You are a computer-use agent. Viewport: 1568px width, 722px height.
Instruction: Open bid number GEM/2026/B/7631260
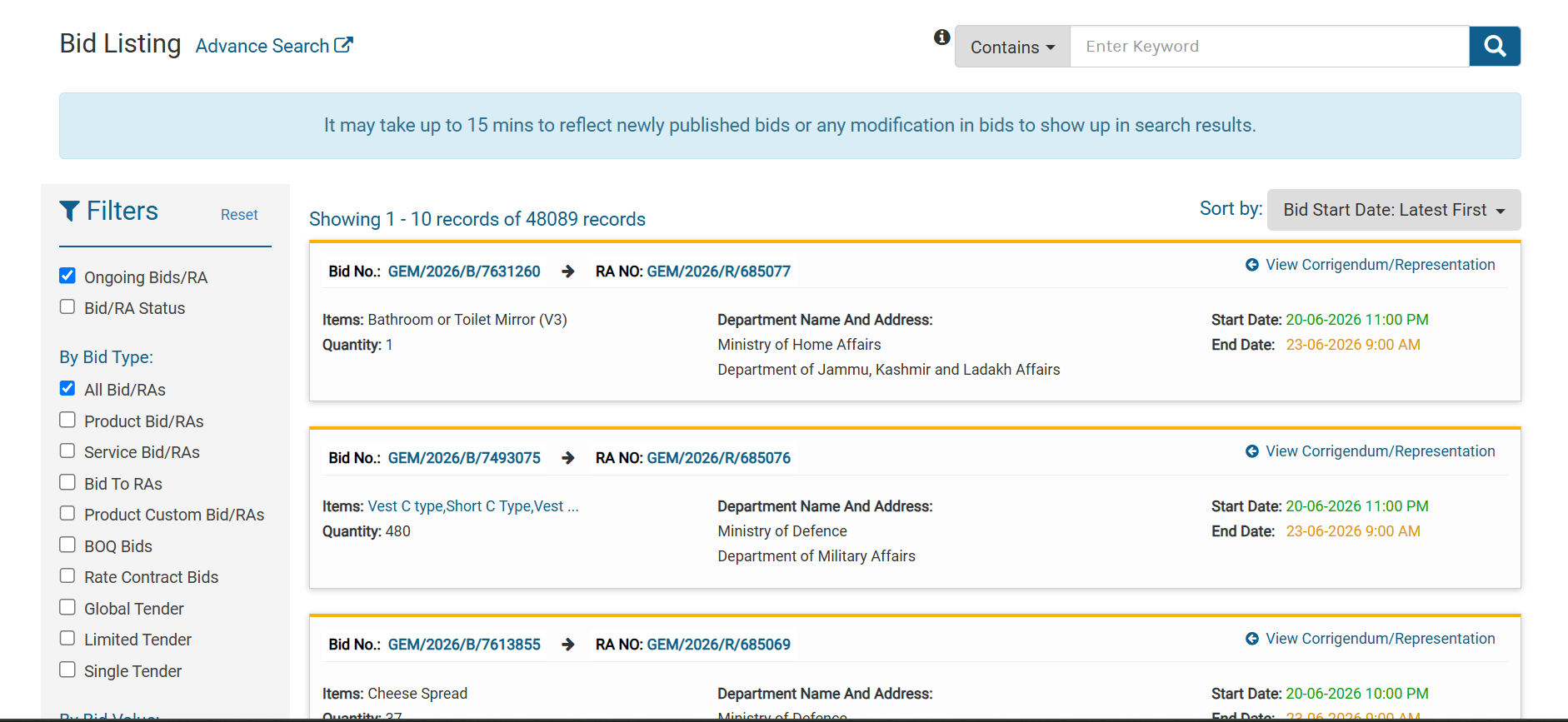464,271
